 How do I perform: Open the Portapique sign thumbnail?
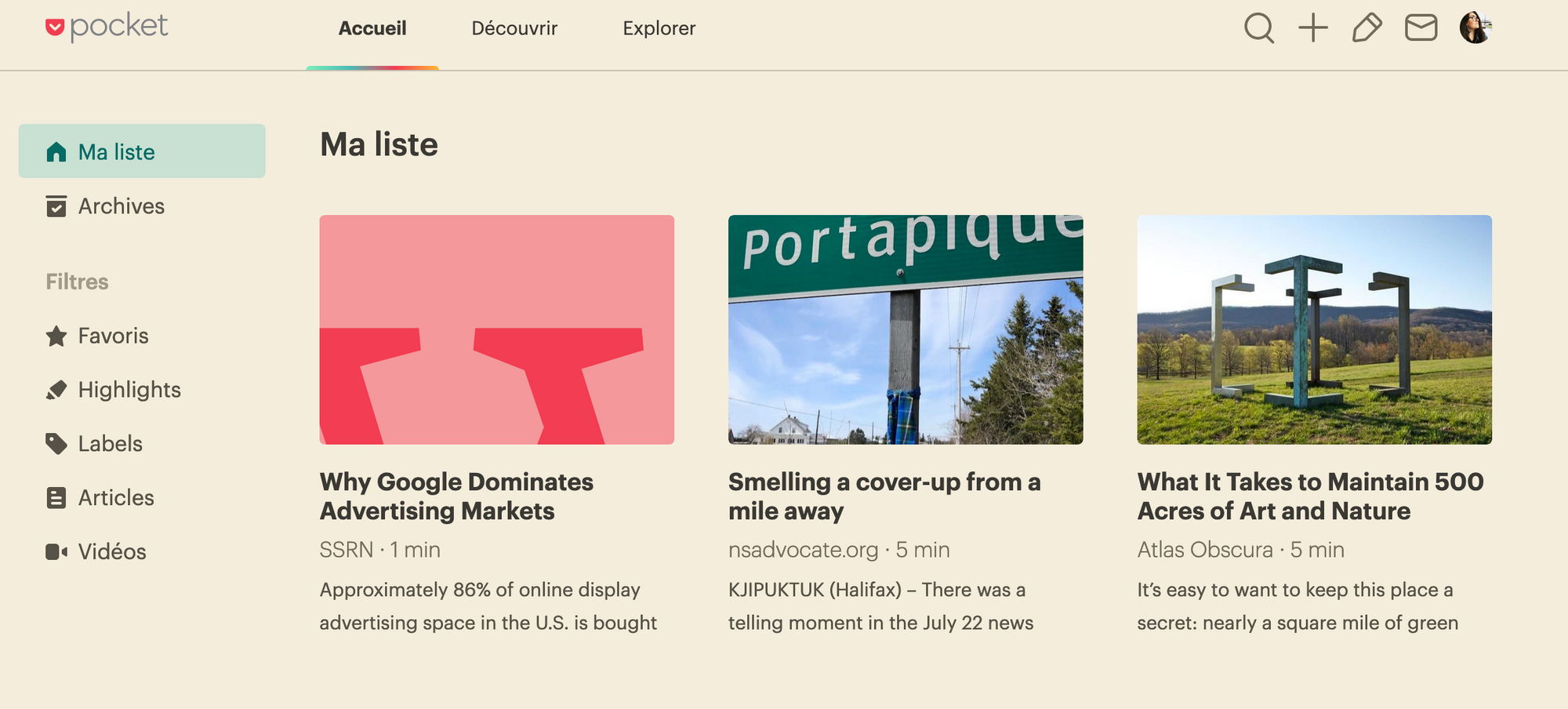pyautogui.click(x=906, y=329)
